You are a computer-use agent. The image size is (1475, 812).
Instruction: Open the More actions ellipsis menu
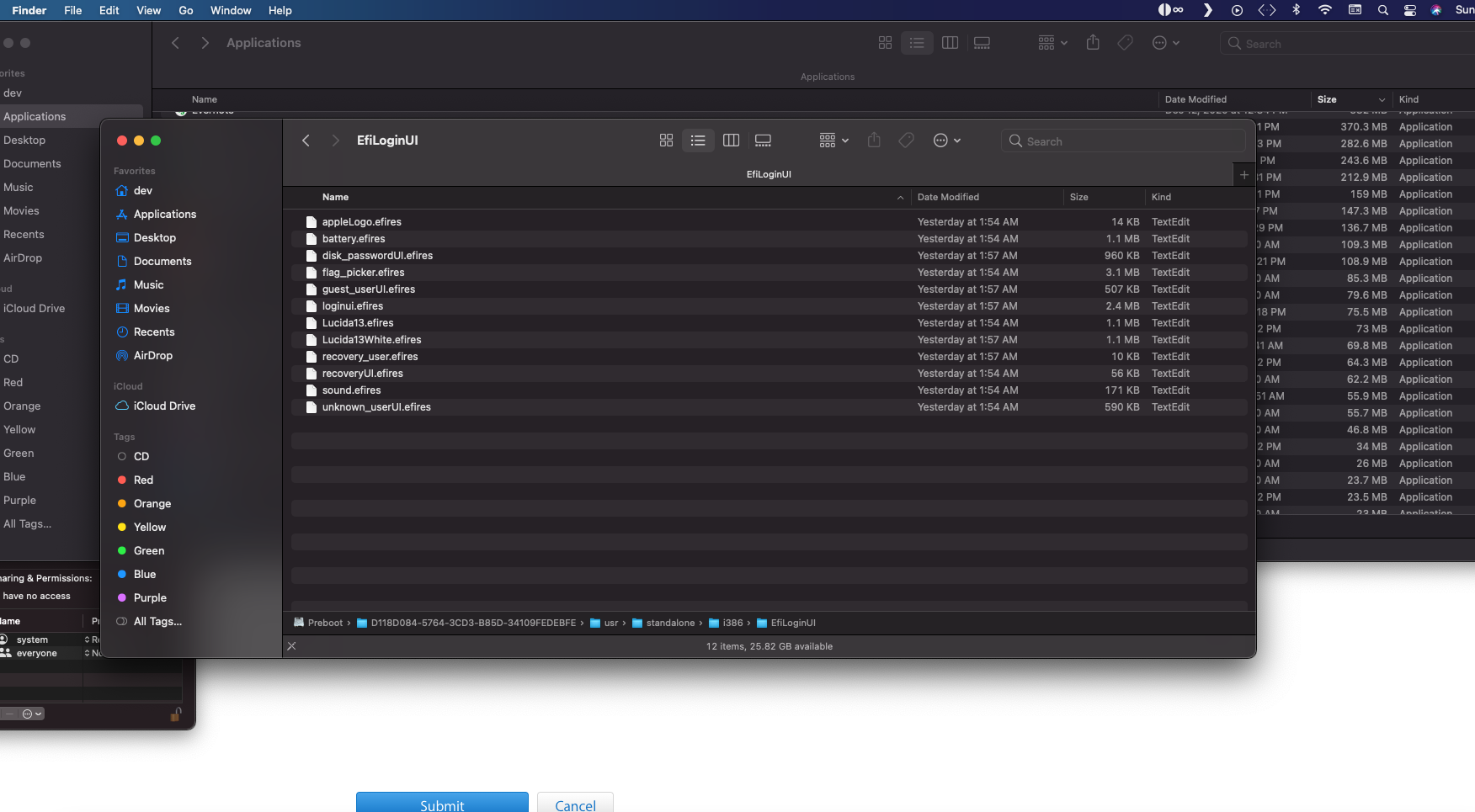[x=946, y=141]
